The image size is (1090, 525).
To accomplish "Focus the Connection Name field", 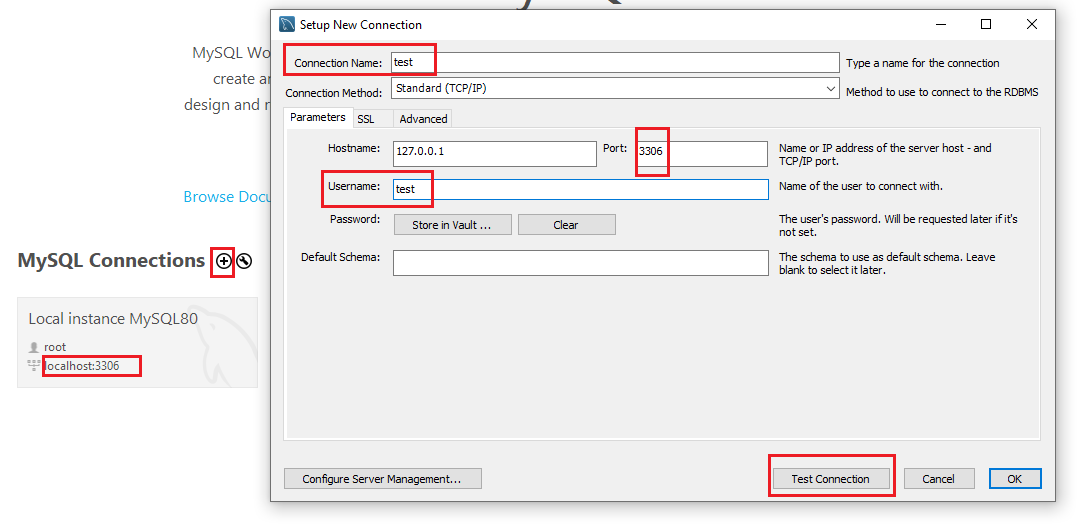I will click(x=615, y=63).
